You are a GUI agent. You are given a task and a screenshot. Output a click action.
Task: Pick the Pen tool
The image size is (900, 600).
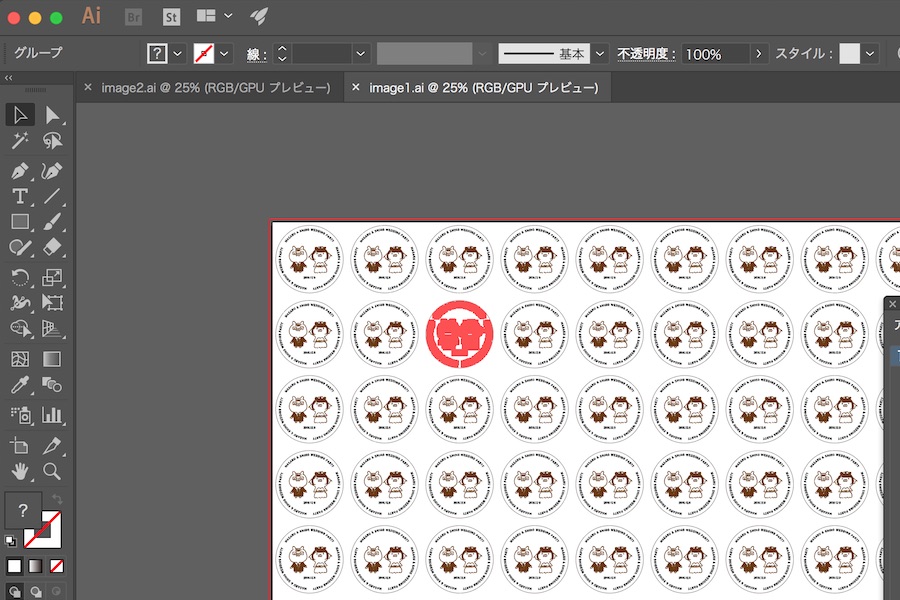[20, 169]
